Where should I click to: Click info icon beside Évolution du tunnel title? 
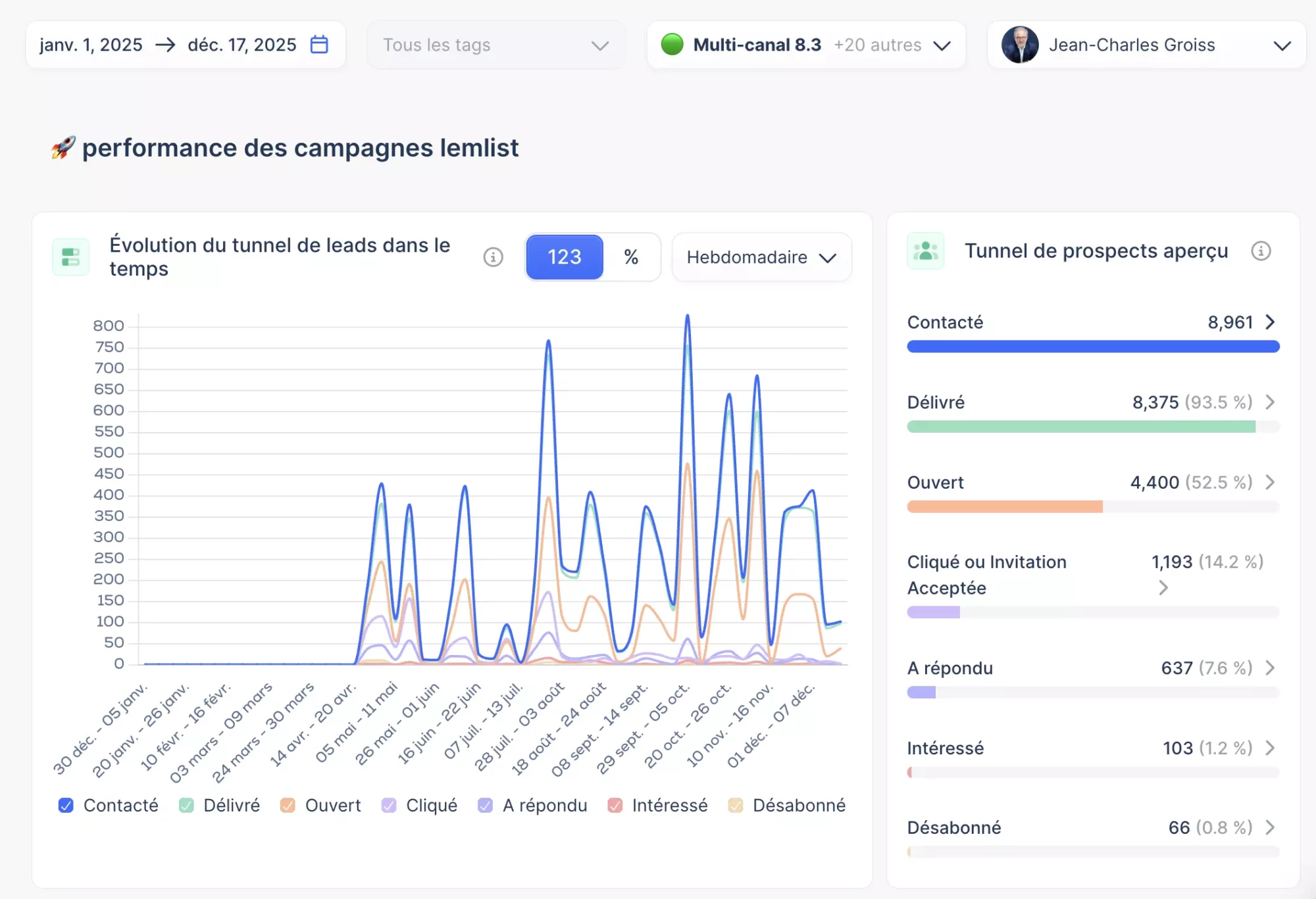point(493,257)
